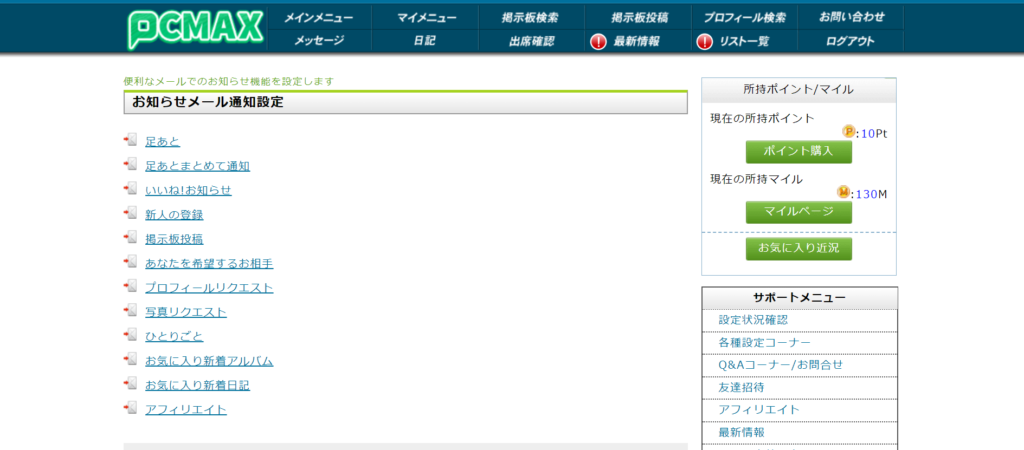Viewport: 1024px width, 450px height.
Task: Open the あなたを希望するお相手 link
Action: 209,263
